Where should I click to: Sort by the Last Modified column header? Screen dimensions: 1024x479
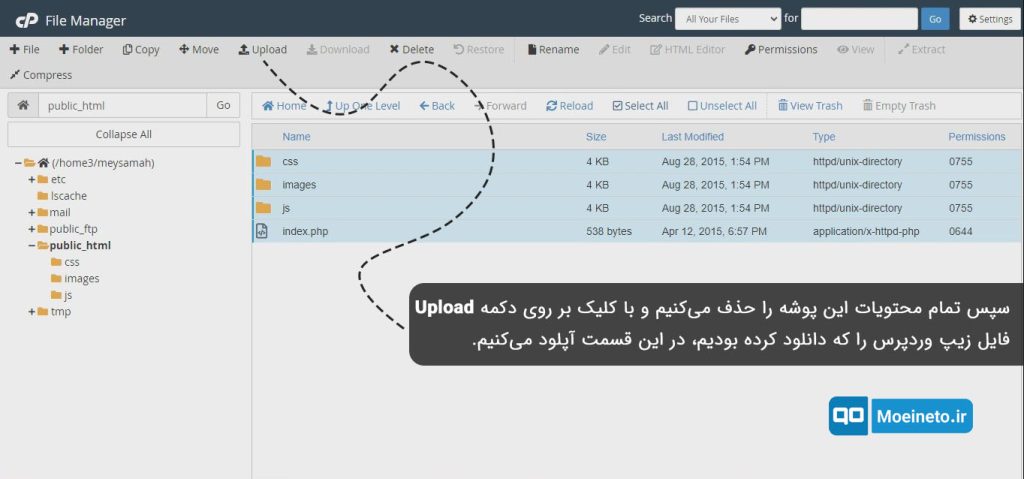point(692,137)
